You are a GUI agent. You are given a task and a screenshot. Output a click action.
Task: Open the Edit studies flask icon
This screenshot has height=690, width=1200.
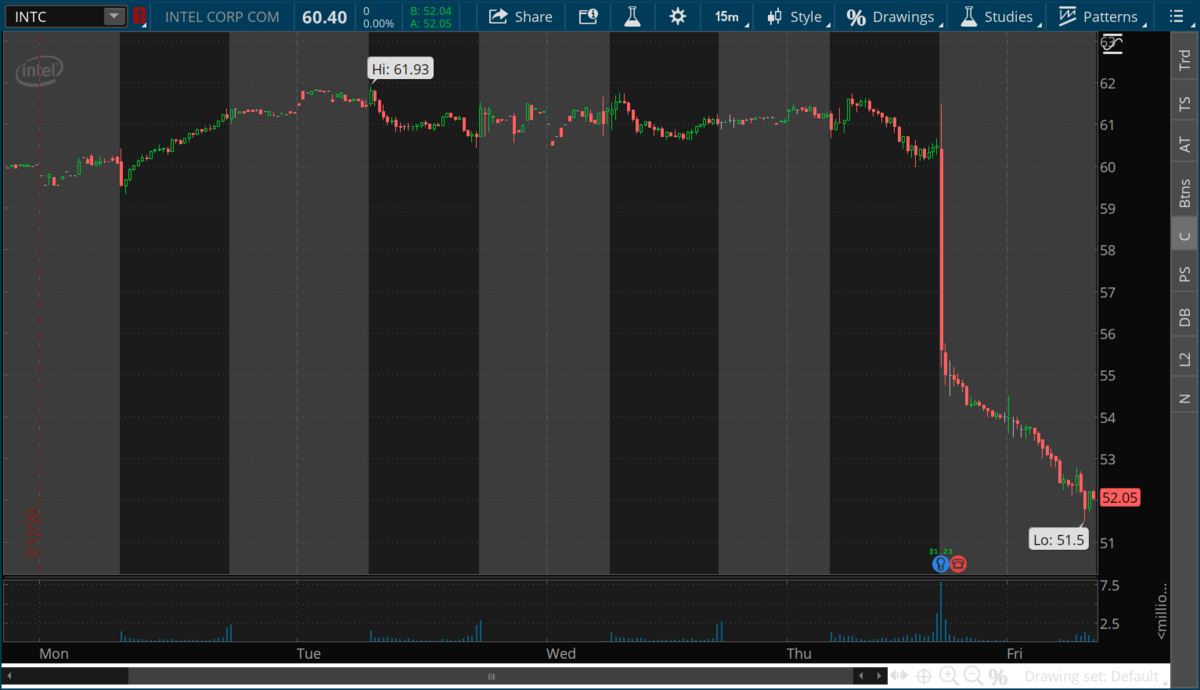point(632,16)
